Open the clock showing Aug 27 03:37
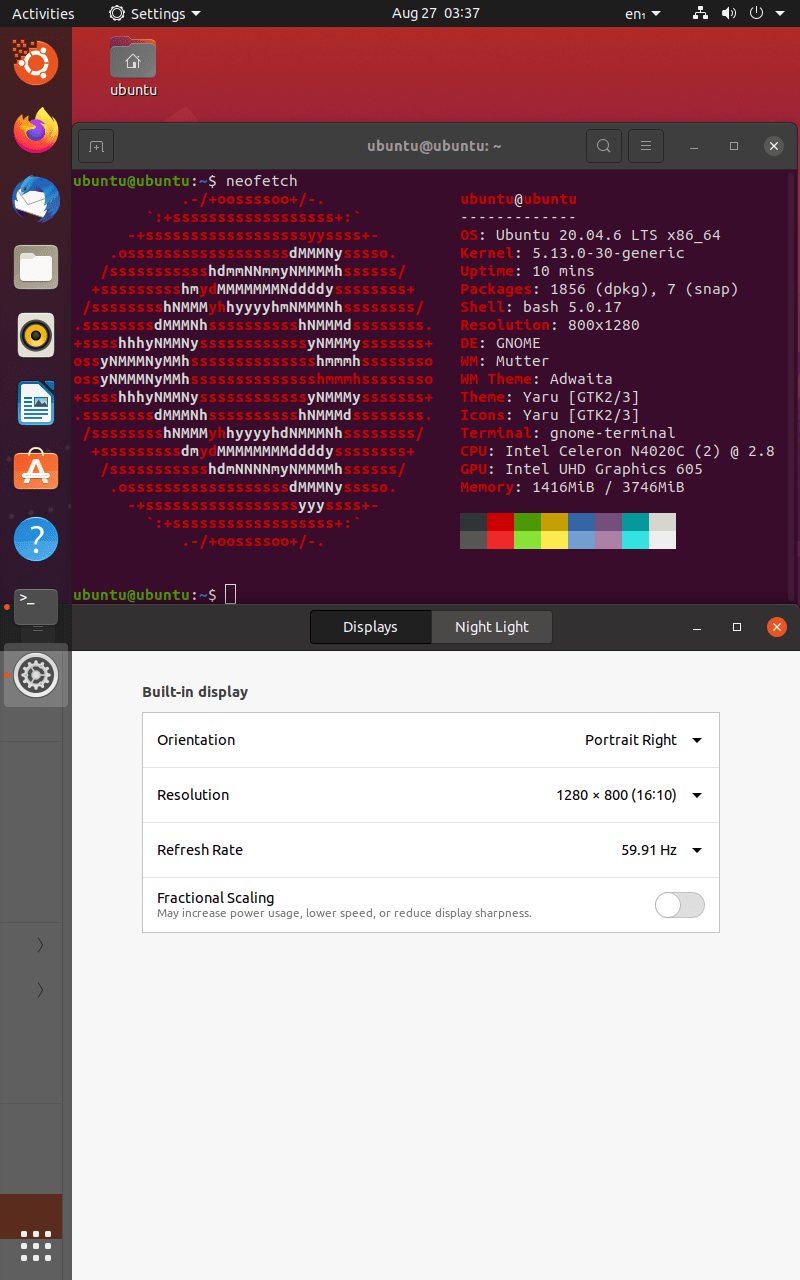 point(436,13)
